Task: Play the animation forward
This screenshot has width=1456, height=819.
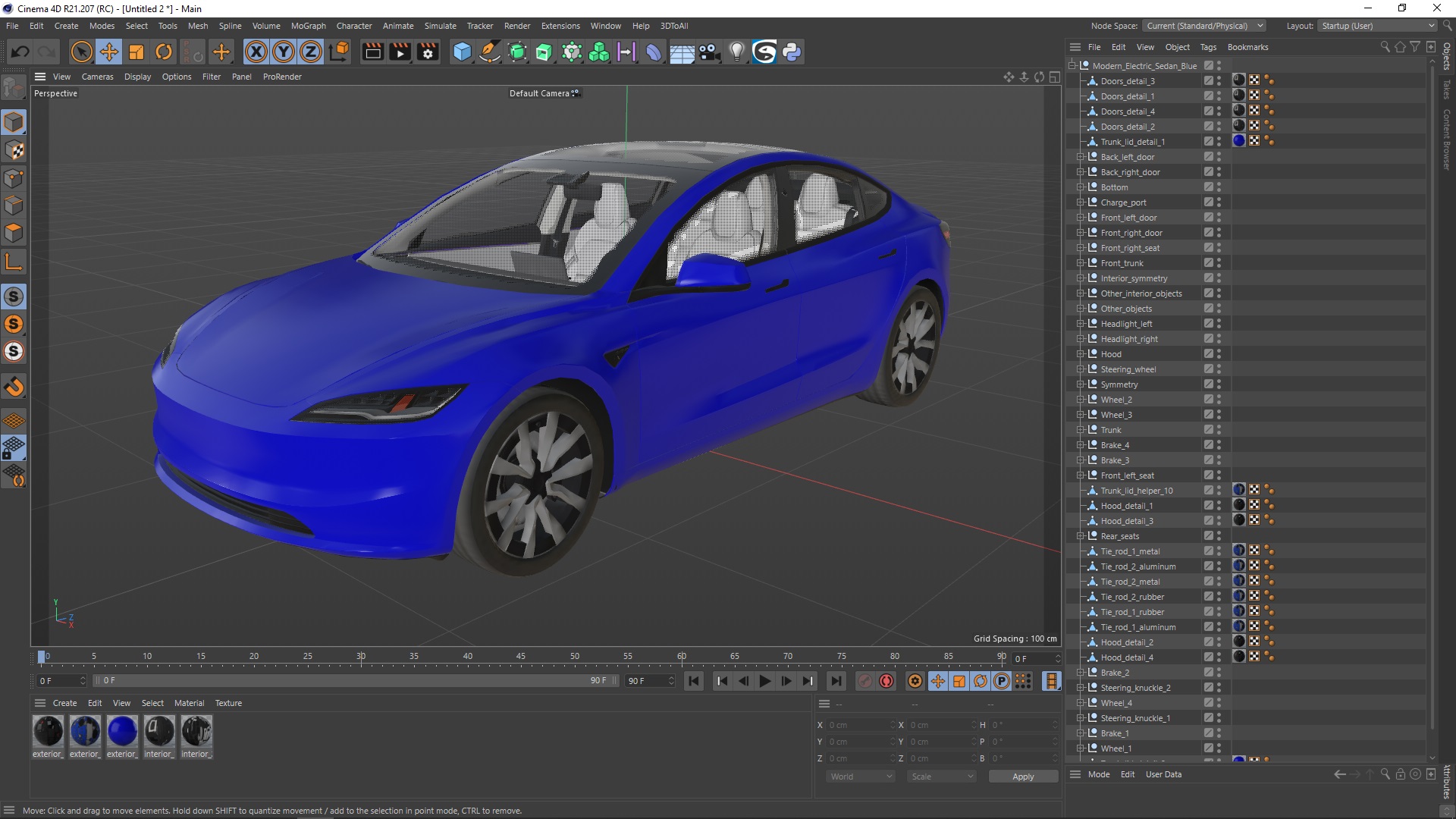Action: click(x=764, y=681)
